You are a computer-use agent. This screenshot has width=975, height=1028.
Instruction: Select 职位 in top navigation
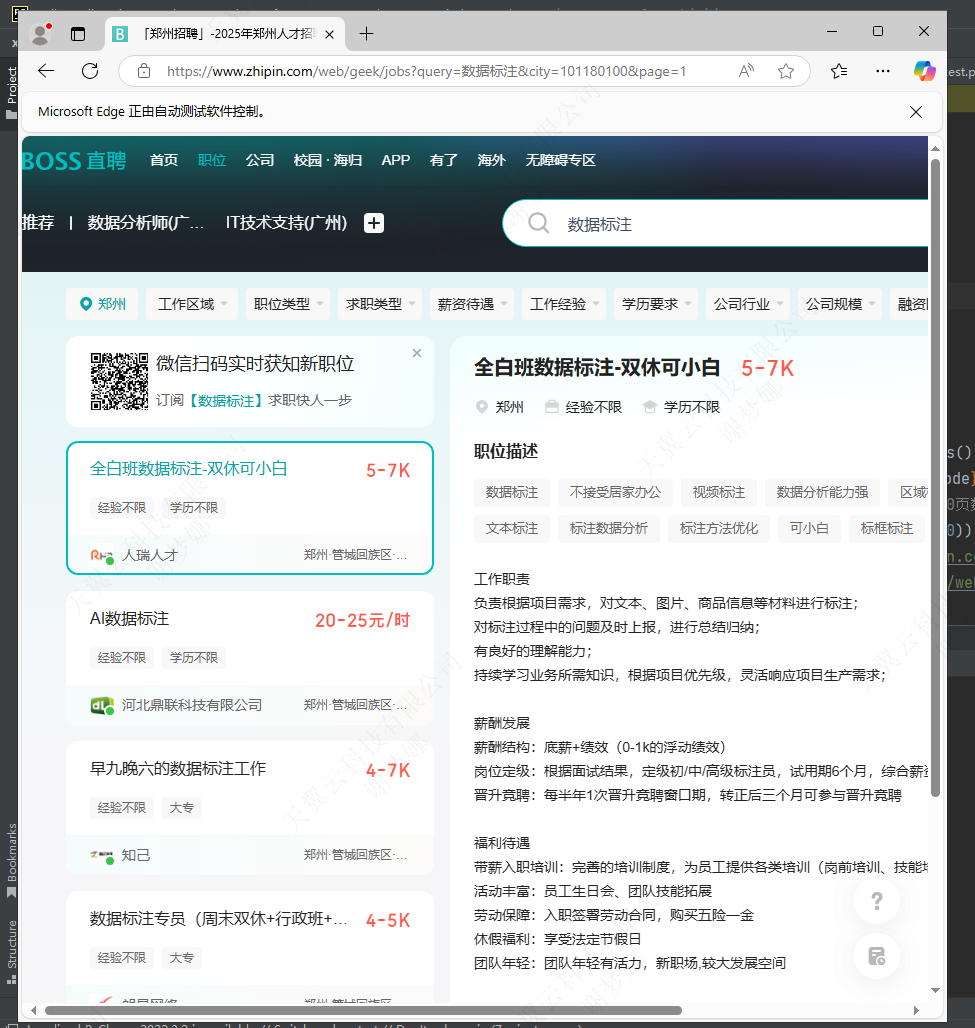click(212, 160)
